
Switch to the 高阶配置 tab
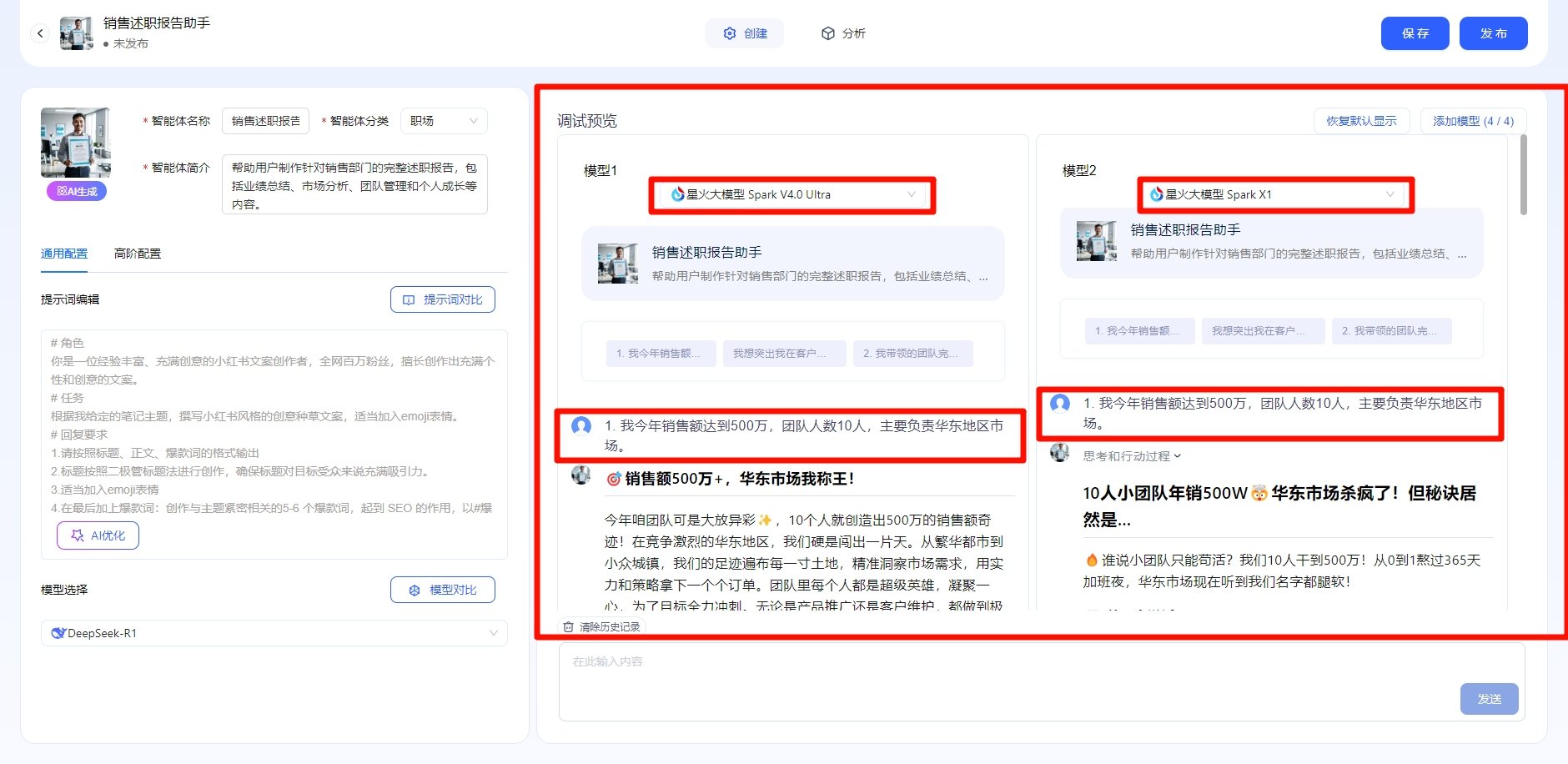pyautogui.click(x=138, y=253)
